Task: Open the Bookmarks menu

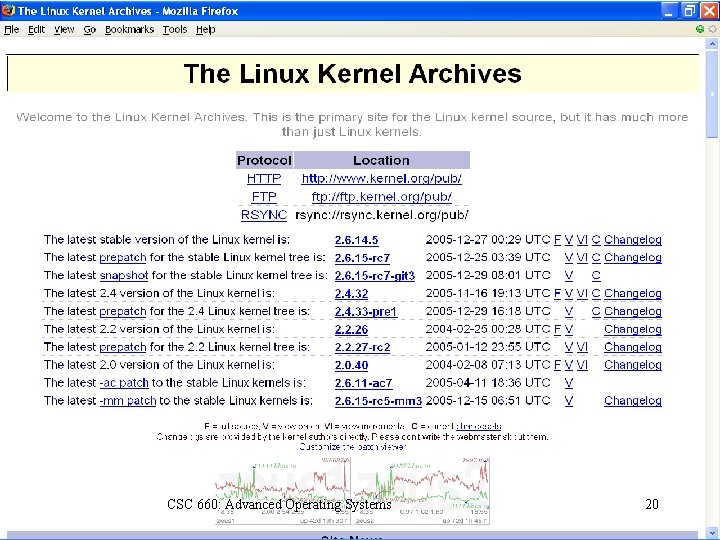Action: coord(129,29)
